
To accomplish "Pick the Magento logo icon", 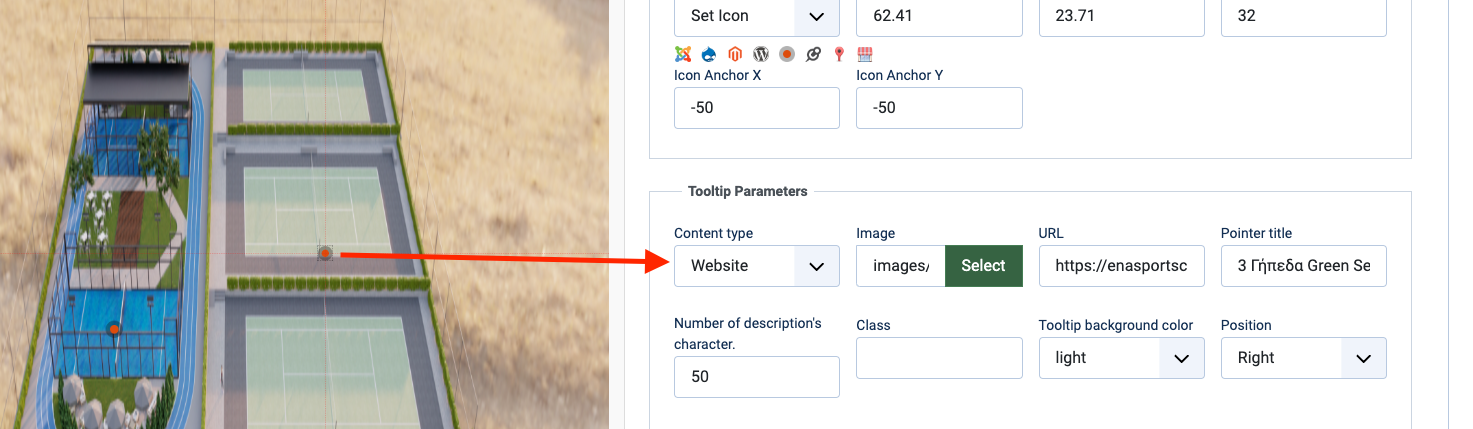I will click(x=735, y=54).
